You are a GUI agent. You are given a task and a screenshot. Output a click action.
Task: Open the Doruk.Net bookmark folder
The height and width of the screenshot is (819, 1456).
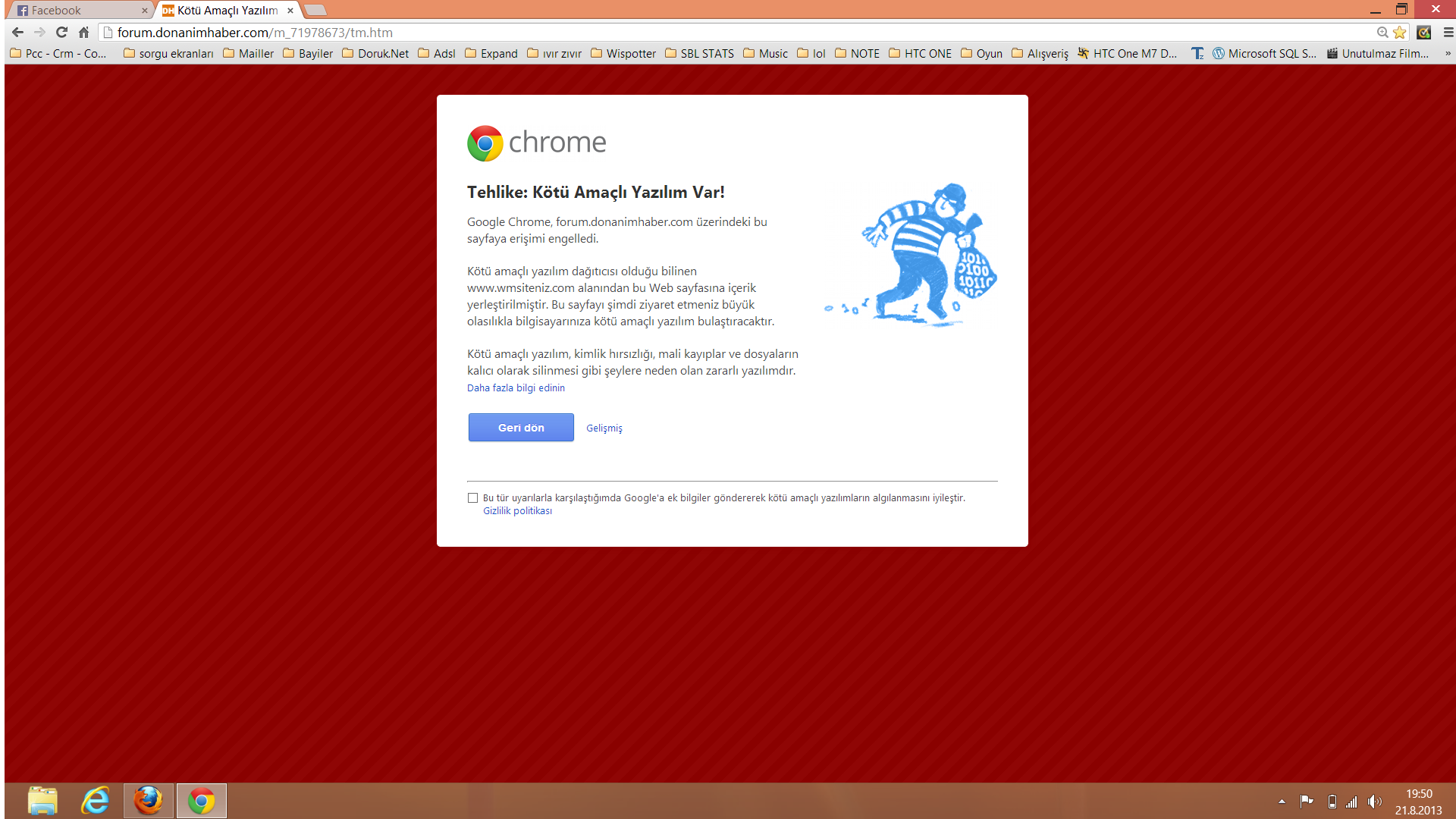click(x=375, y=54)
